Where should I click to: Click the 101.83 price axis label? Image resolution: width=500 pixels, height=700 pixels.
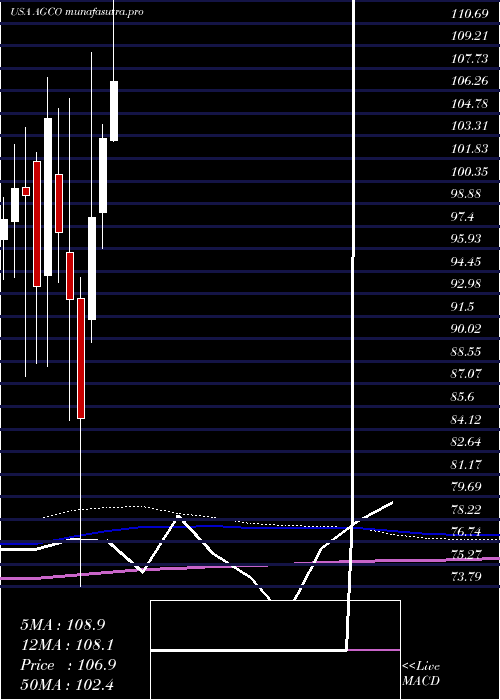point(469,149)
